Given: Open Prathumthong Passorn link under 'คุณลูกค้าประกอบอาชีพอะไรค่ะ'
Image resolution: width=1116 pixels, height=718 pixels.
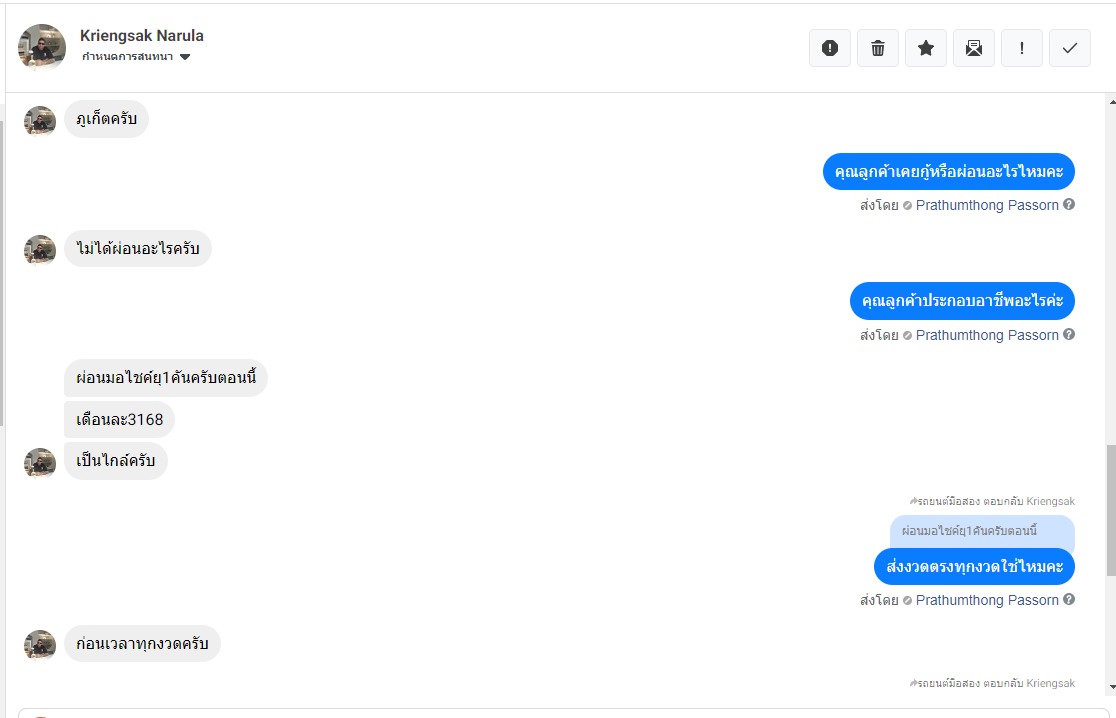Looking at the screenshot, I should pos(986,335).
